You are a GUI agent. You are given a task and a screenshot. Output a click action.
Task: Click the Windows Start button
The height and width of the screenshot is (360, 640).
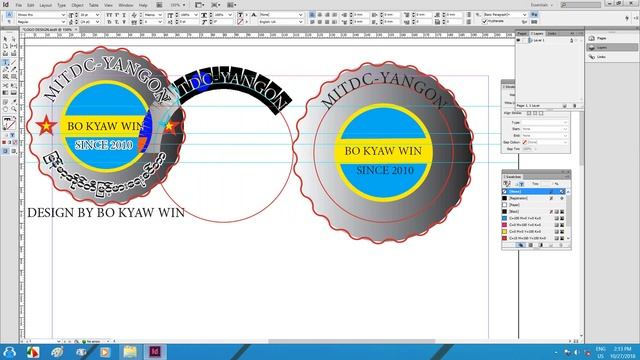click(x=9, y=352)
